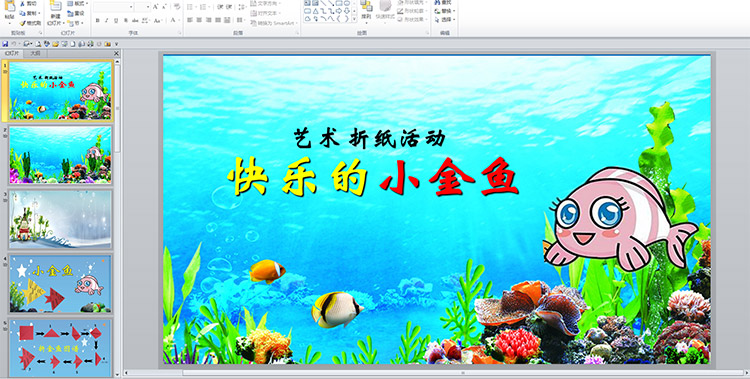Open the font color picker
Viewport: 750px width, 379px height.
pyautogui.click(x=173, y=21)
